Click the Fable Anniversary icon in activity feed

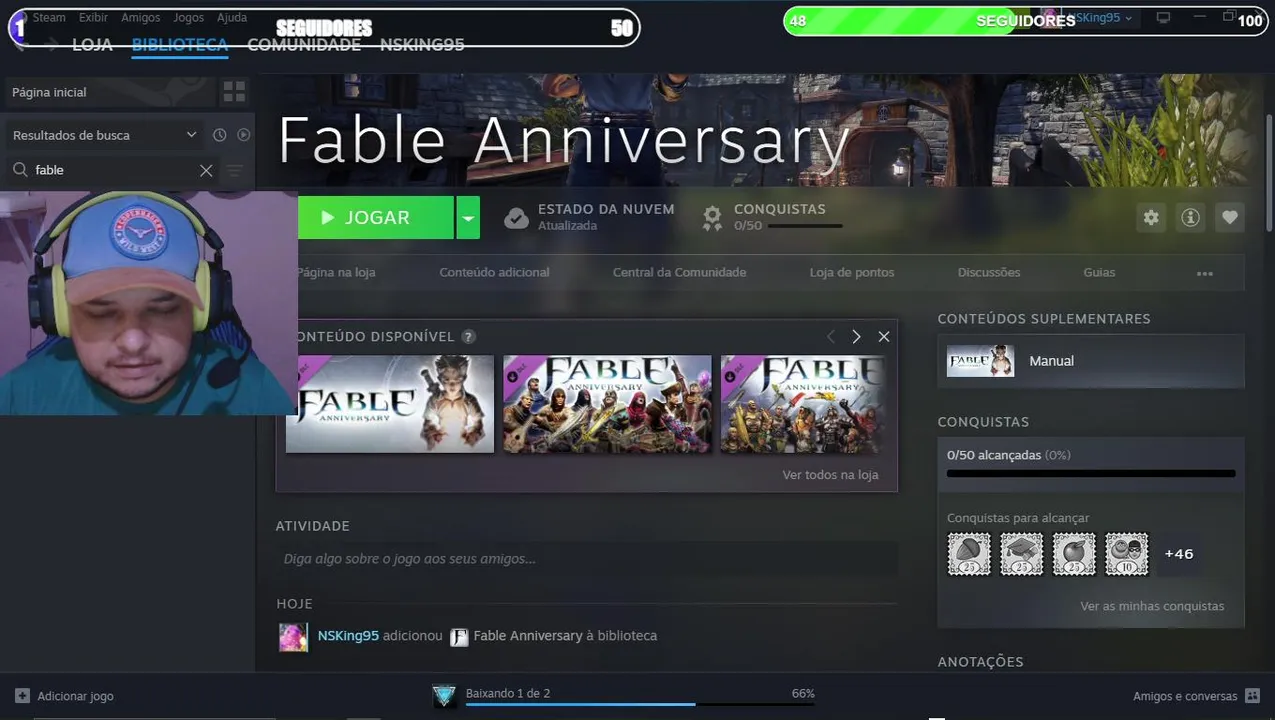click(x=459, y=637)
